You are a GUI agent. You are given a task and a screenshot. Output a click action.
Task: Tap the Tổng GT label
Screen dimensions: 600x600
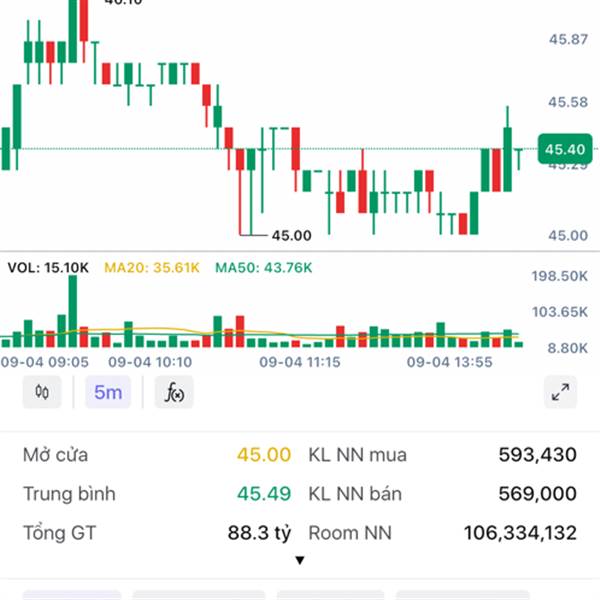(59, 533)
